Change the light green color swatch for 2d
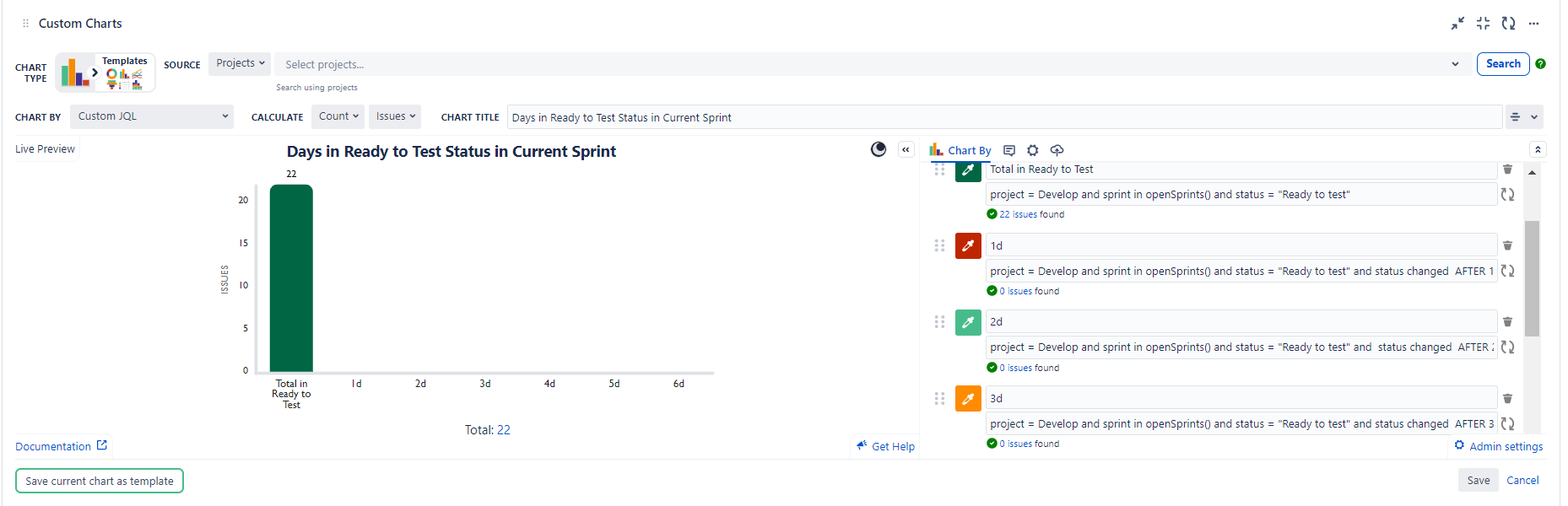Viewport: 1568px width, 506px height. click(968, 322)
